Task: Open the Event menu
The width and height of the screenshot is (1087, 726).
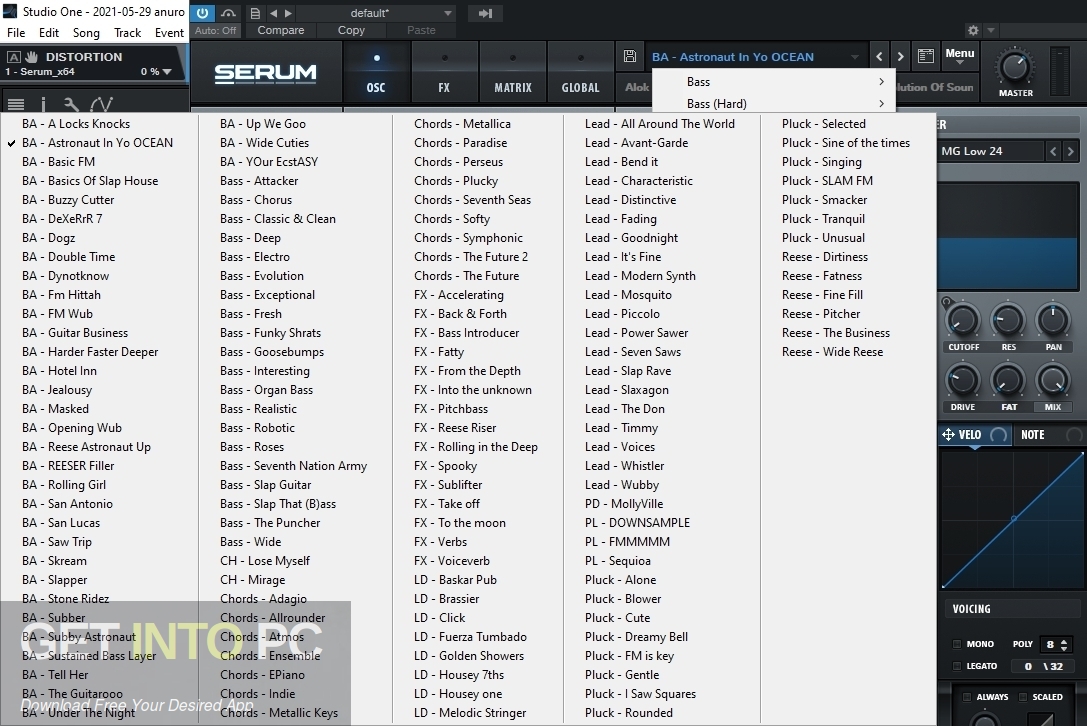Action: click(169, 33)
